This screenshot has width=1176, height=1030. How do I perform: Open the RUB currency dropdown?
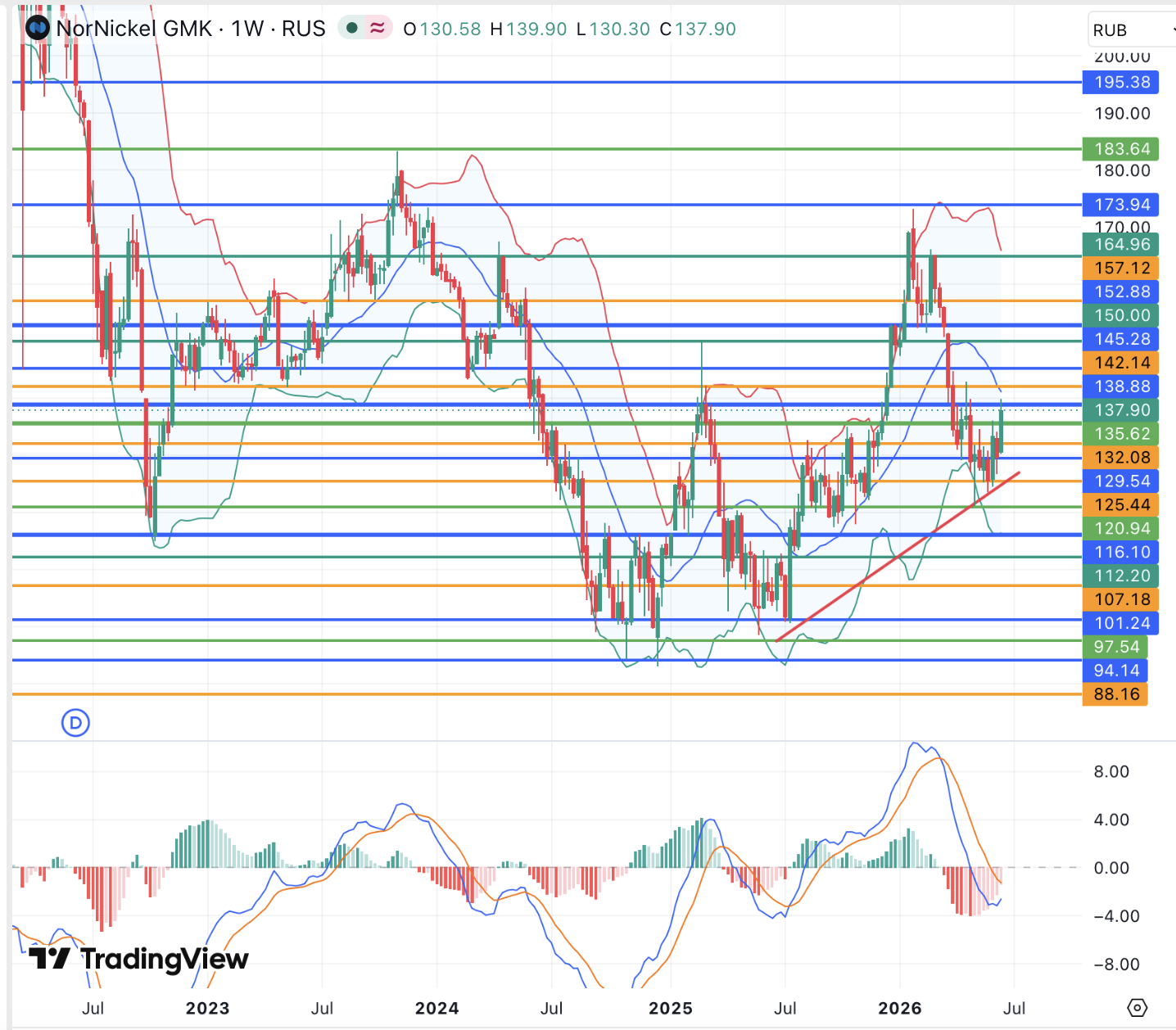[1132, 30]
